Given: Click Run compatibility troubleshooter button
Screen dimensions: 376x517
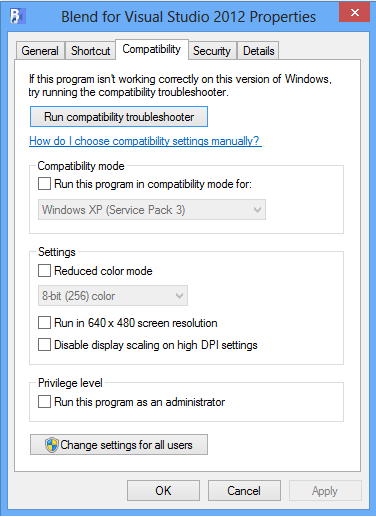Looking at the screenshot, I should (119, 117).
